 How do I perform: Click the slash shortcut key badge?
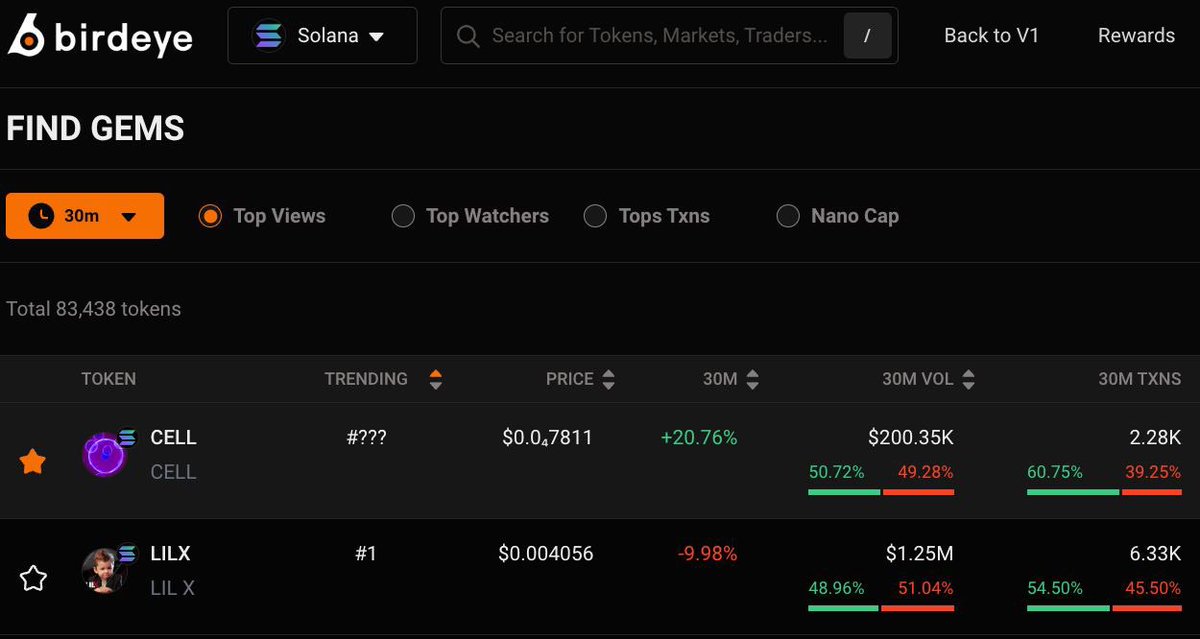coord(867,36)
